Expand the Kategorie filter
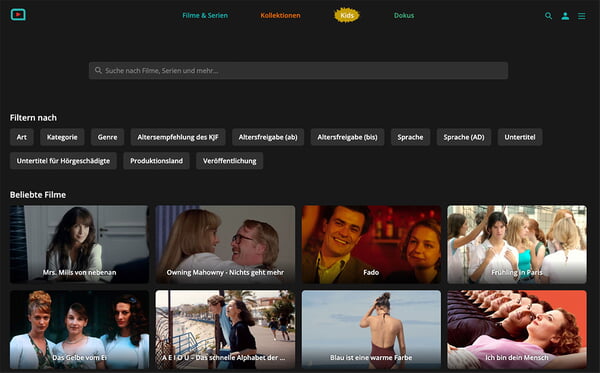 pyautogui.click(x=62, y=137)
